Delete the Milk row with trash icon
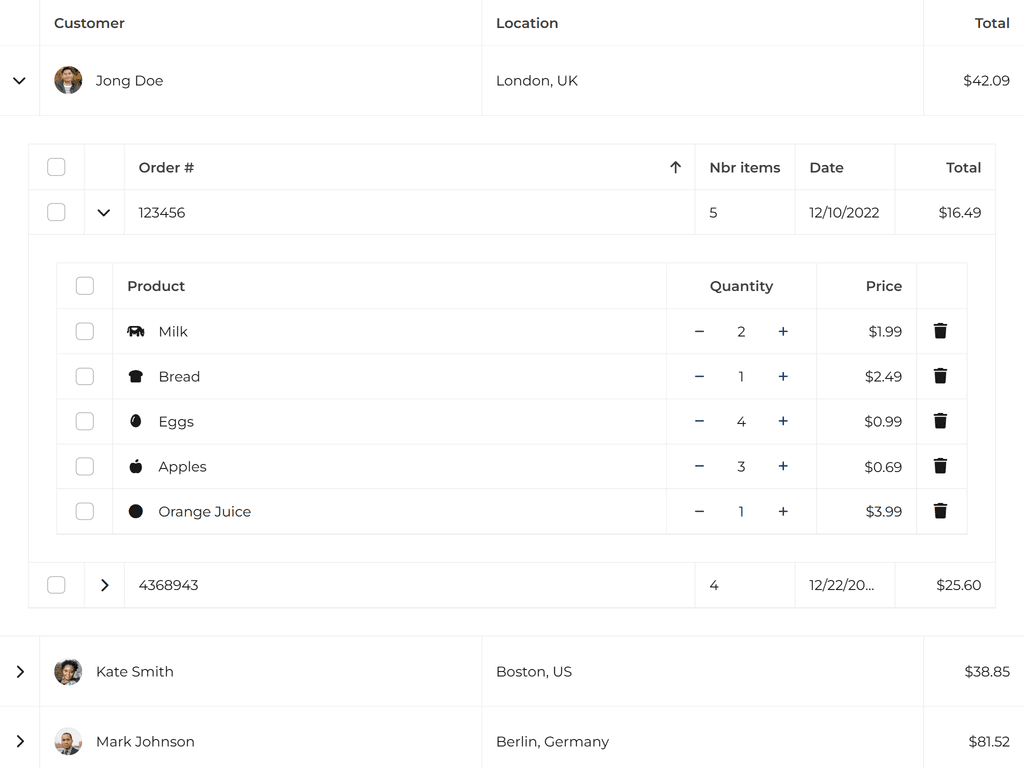This screenshot has height=768, width=1024. coord(940,331)
